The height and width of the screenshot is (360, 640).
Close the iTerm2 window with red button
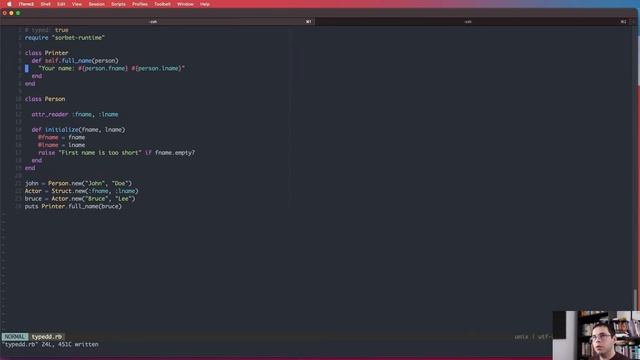coord(4,13)
